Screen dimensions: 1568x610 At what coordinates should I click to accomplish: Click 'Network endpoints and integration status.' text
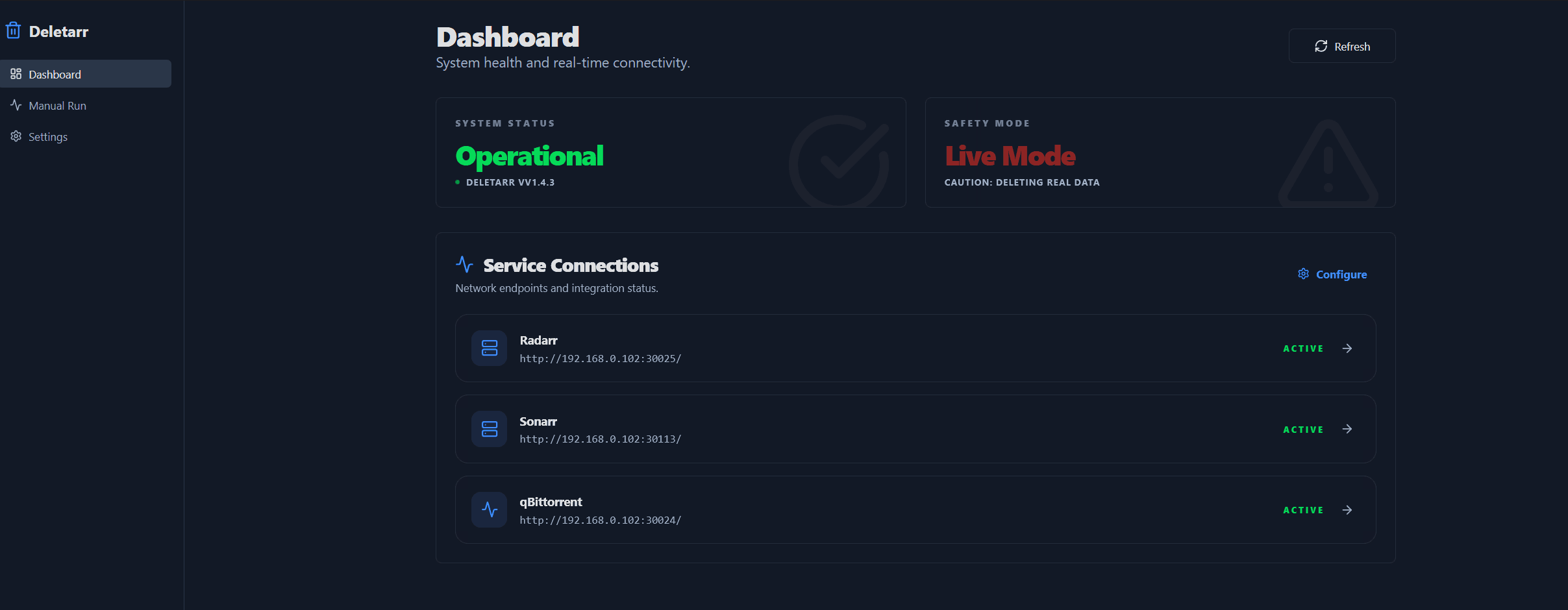pyautogui.click(x=557, y=288)
